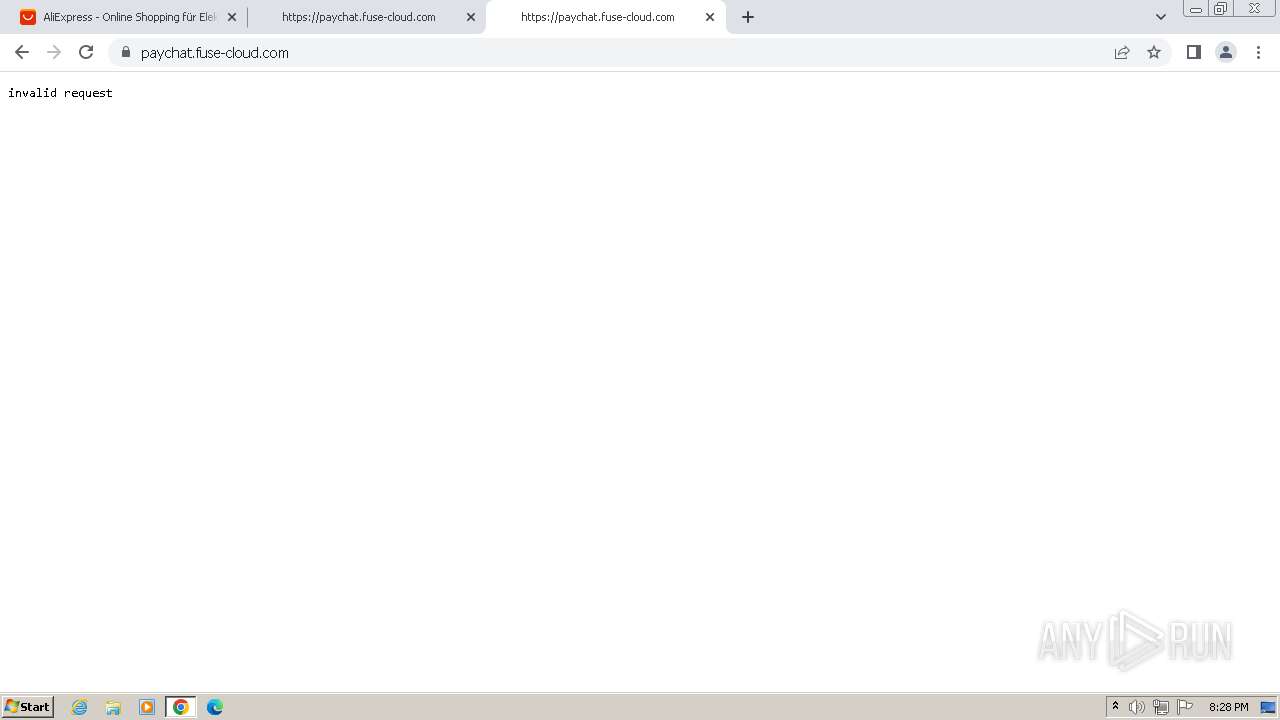Reload the current page
This screenshot has height=720, width=1280.
pos(86,52)
